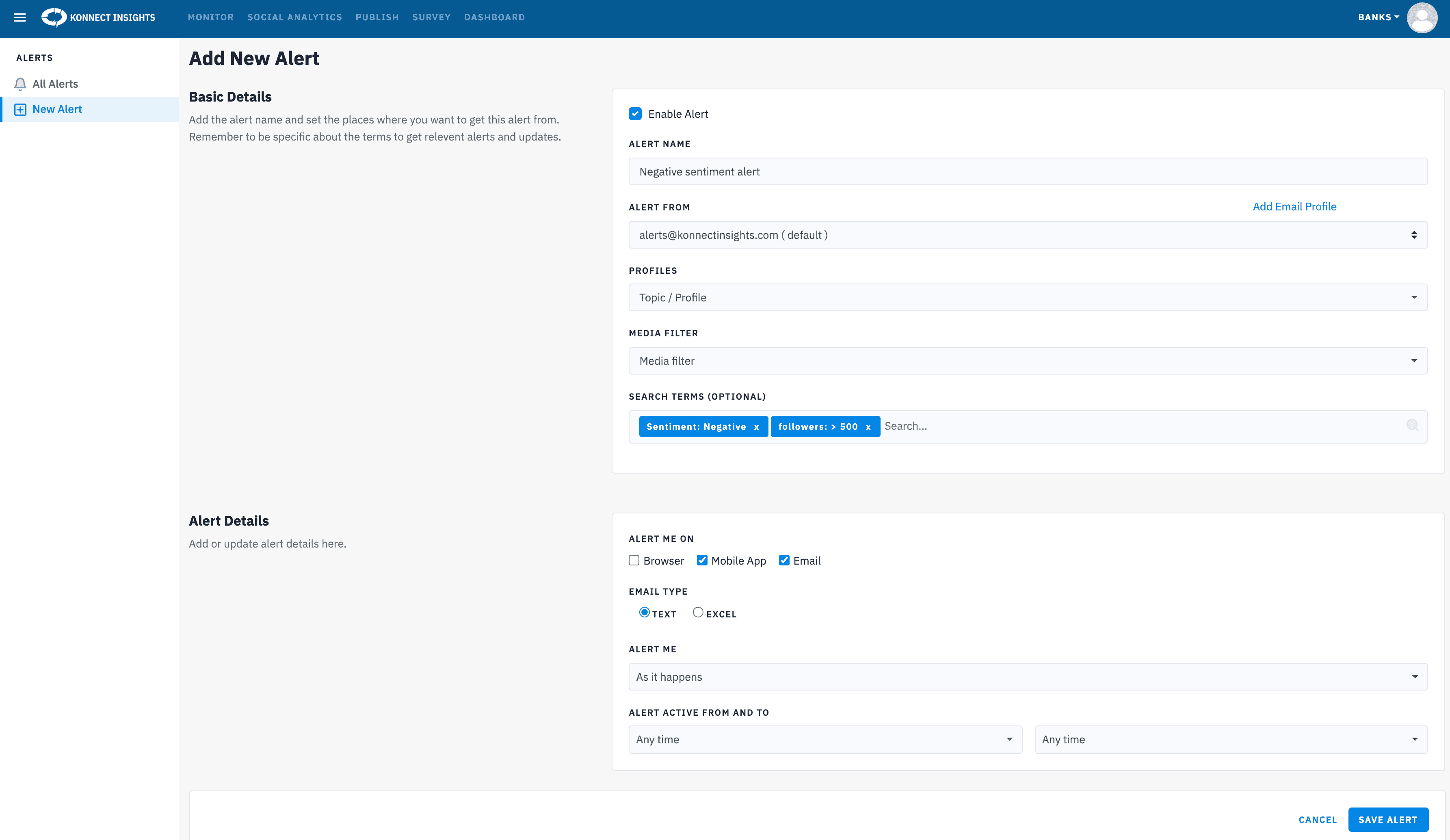Viewport: 1450px width, 840px height.
Task: Click the Add Email Profile link
Action: click(x=1294, y=206)
